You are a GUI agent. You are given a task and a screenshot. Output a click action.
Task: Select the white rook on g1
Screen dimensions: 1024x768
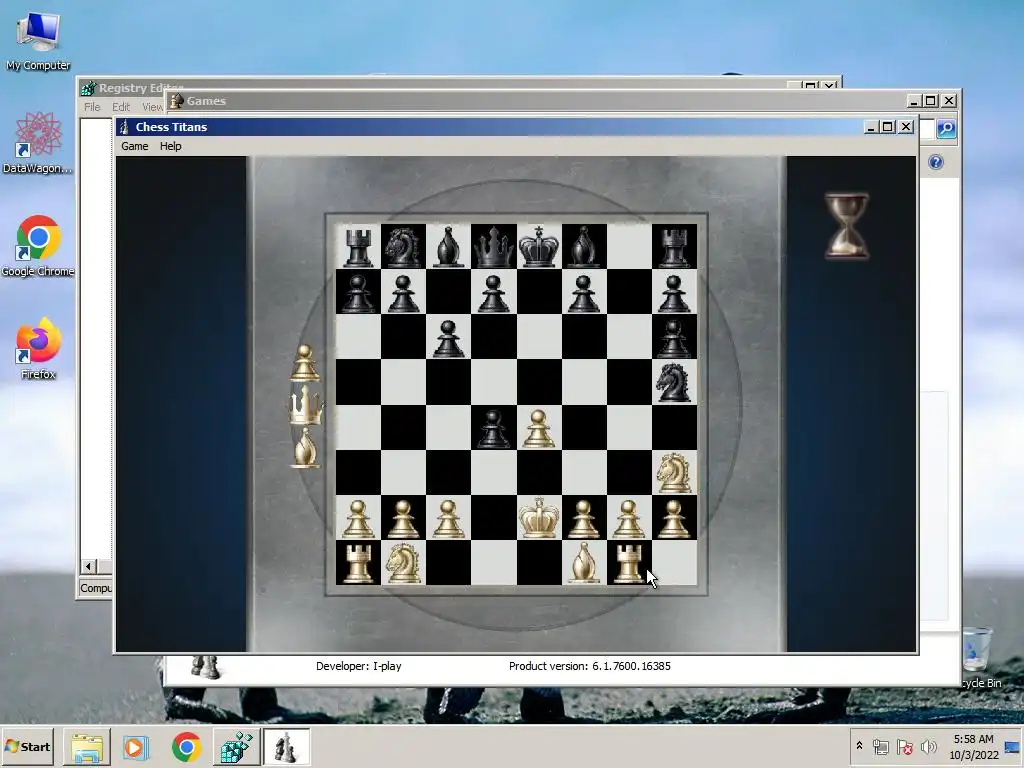tap(629, 562)
